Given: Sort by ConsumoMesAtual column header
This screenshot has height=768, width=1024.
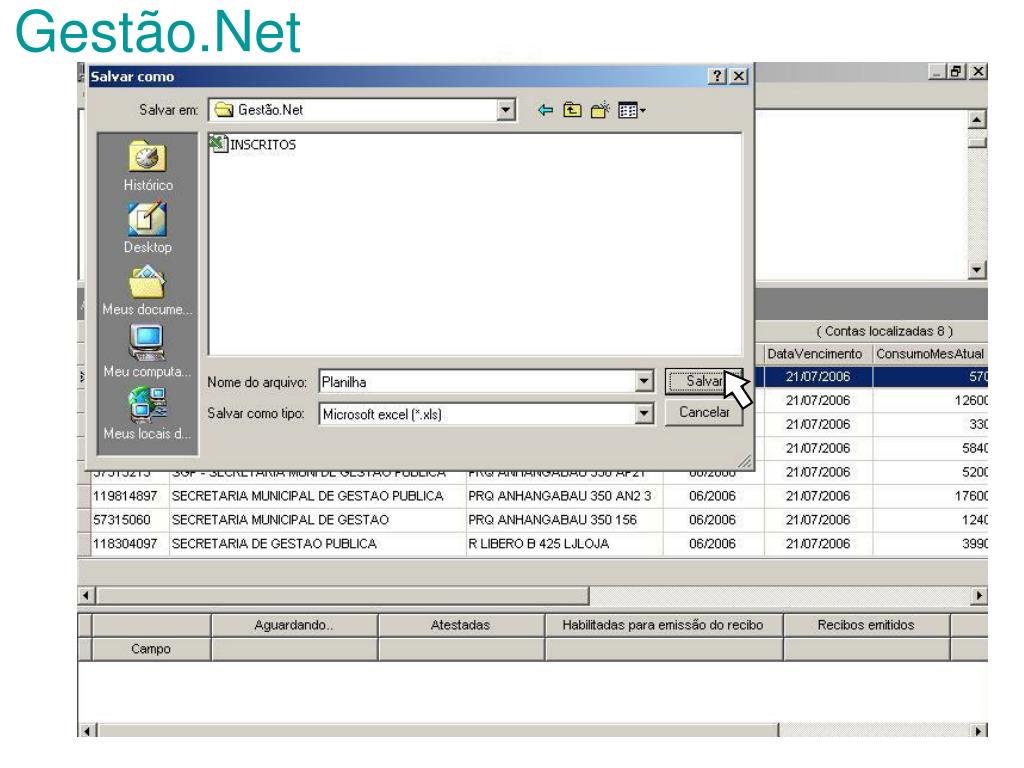Looking at the screenshot, I should pyautogui.click(x=930, y=353).
